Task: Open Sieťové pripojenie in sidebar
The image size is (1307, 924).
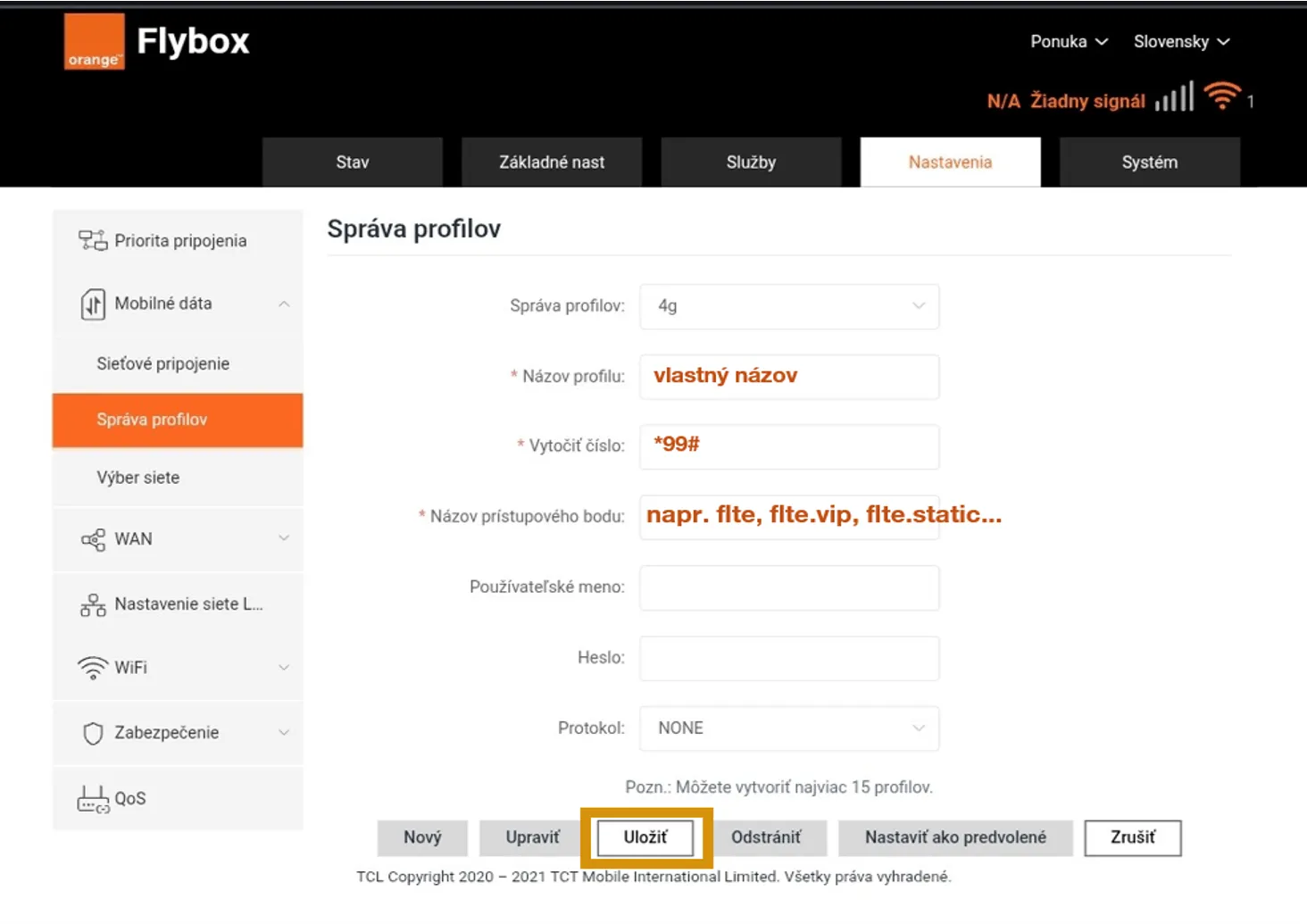Action: pyautogui.click(x=178, y=363)
